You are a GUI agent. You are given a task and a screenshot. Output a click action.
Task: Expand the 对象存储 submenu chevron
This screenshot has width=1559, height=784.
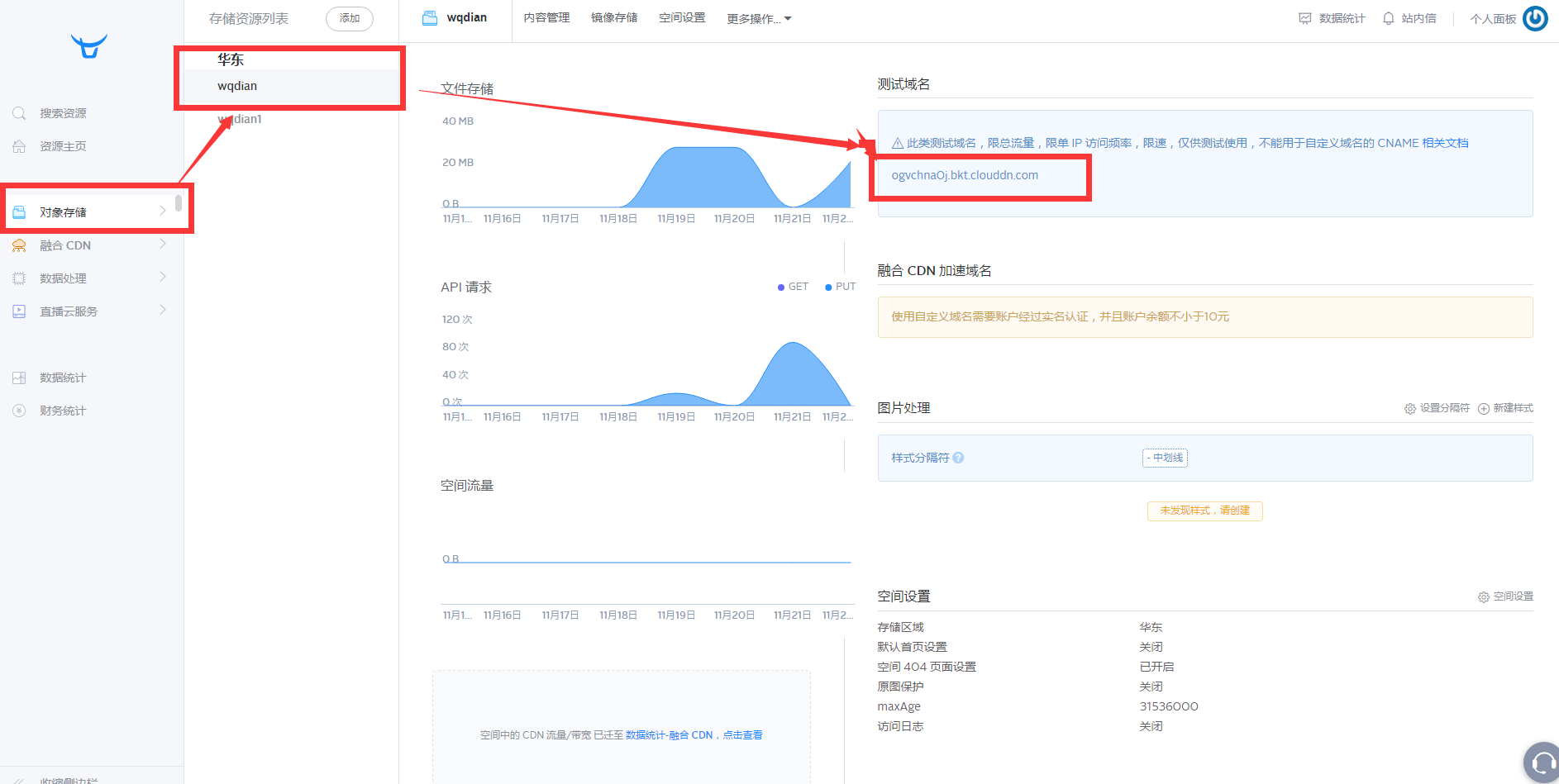[163, 211]
